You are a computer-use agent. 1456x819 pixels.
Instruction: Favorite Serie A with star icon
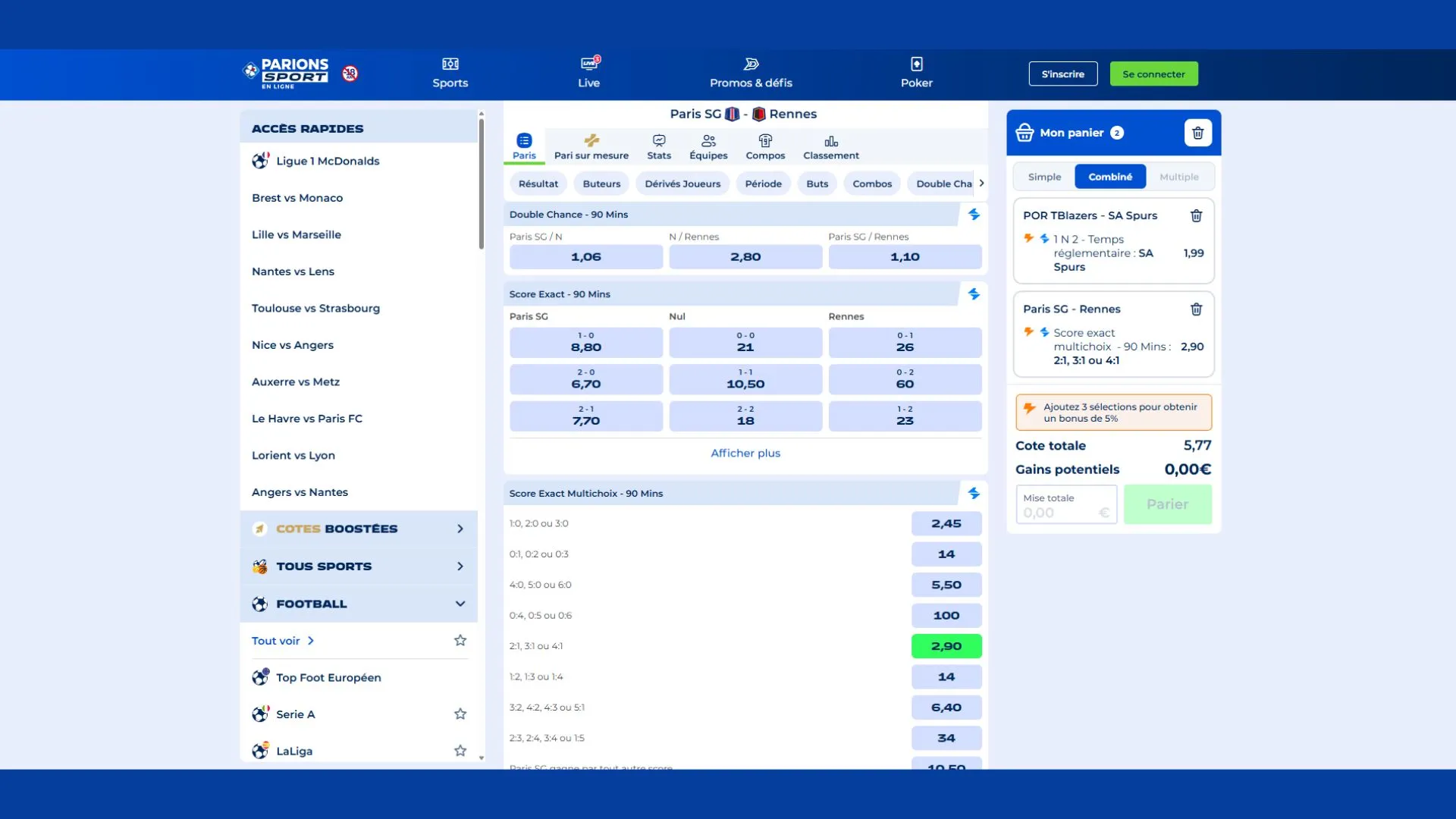point(460,714)
